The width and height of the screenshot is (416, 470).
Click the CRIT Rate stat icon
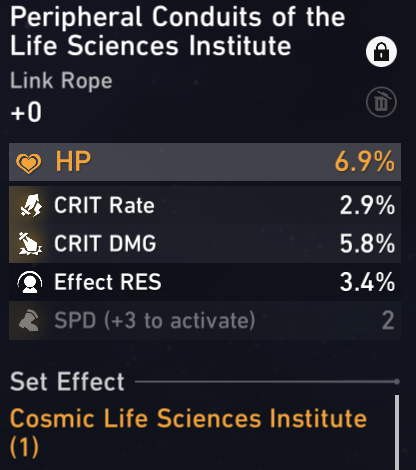tap(31, 205)
